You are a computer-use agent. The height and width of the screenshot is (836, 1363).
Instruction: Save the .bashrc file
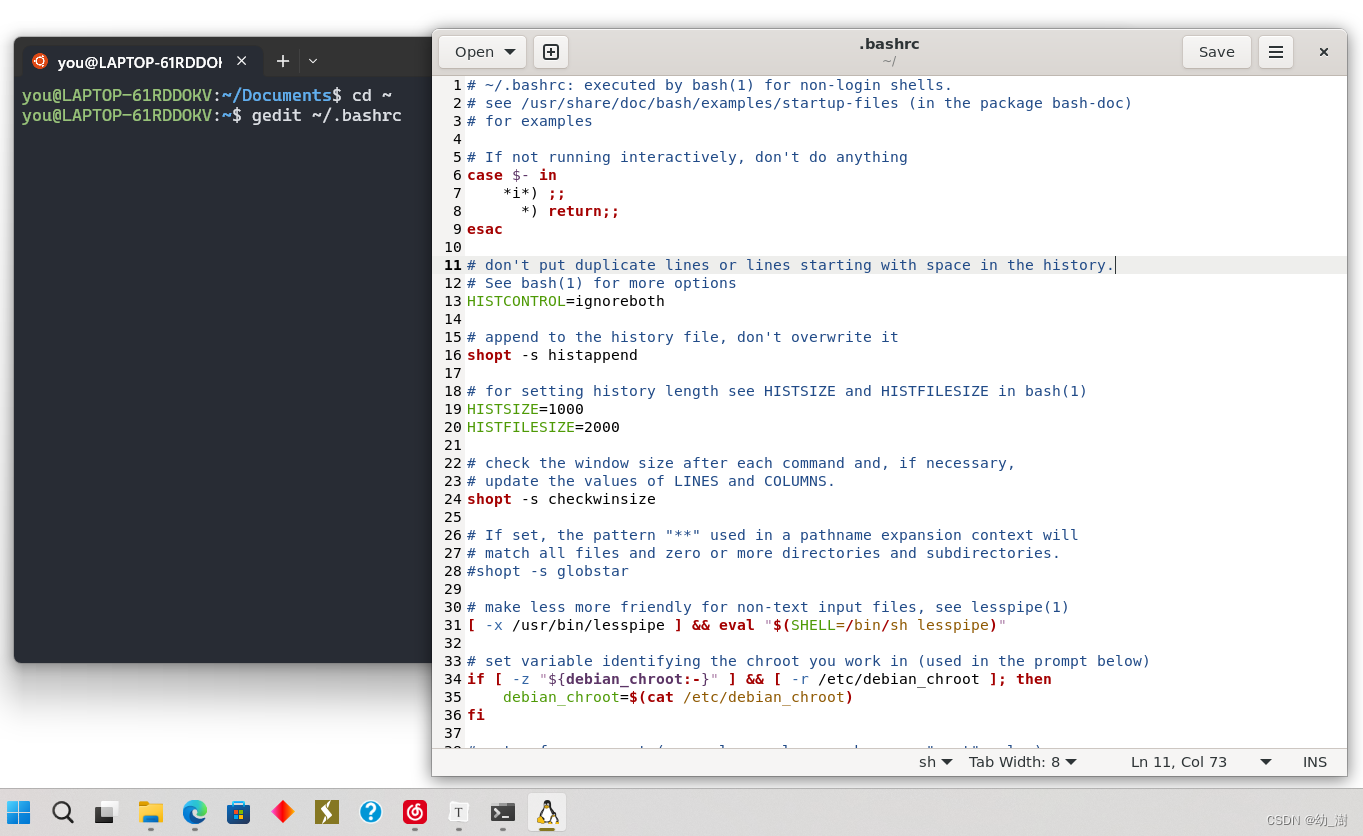point(1217,52)
